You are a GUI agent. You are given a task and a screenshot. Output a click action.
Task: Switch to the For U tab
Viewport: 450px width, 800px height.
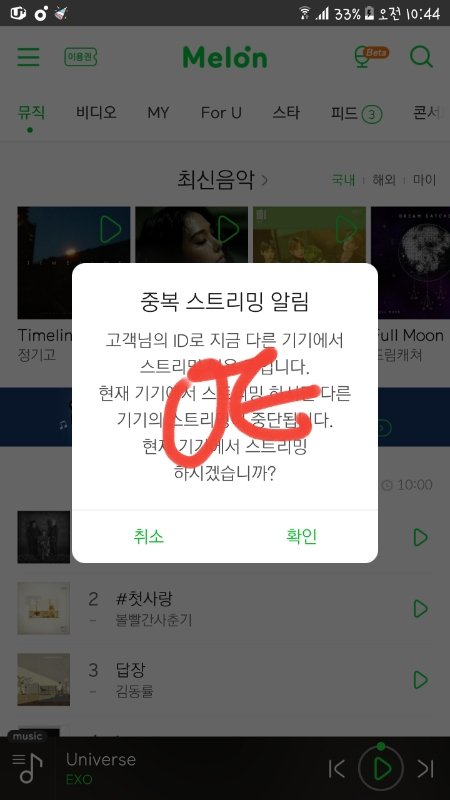tap(221, 113)
